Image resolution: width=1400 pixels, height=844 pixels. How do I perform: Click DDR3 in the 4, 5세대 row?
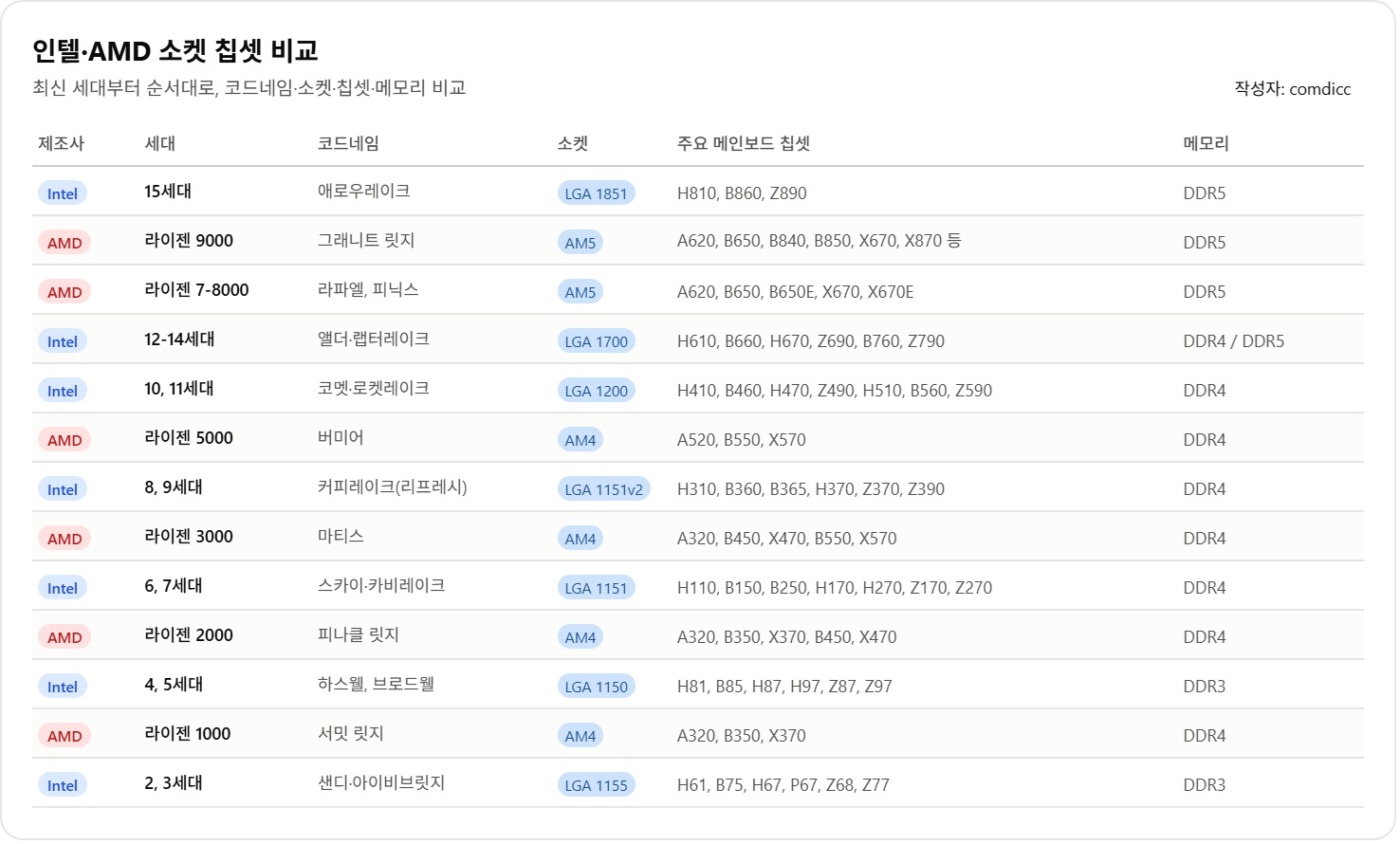pyautogui.click(x=1204, y=687)
